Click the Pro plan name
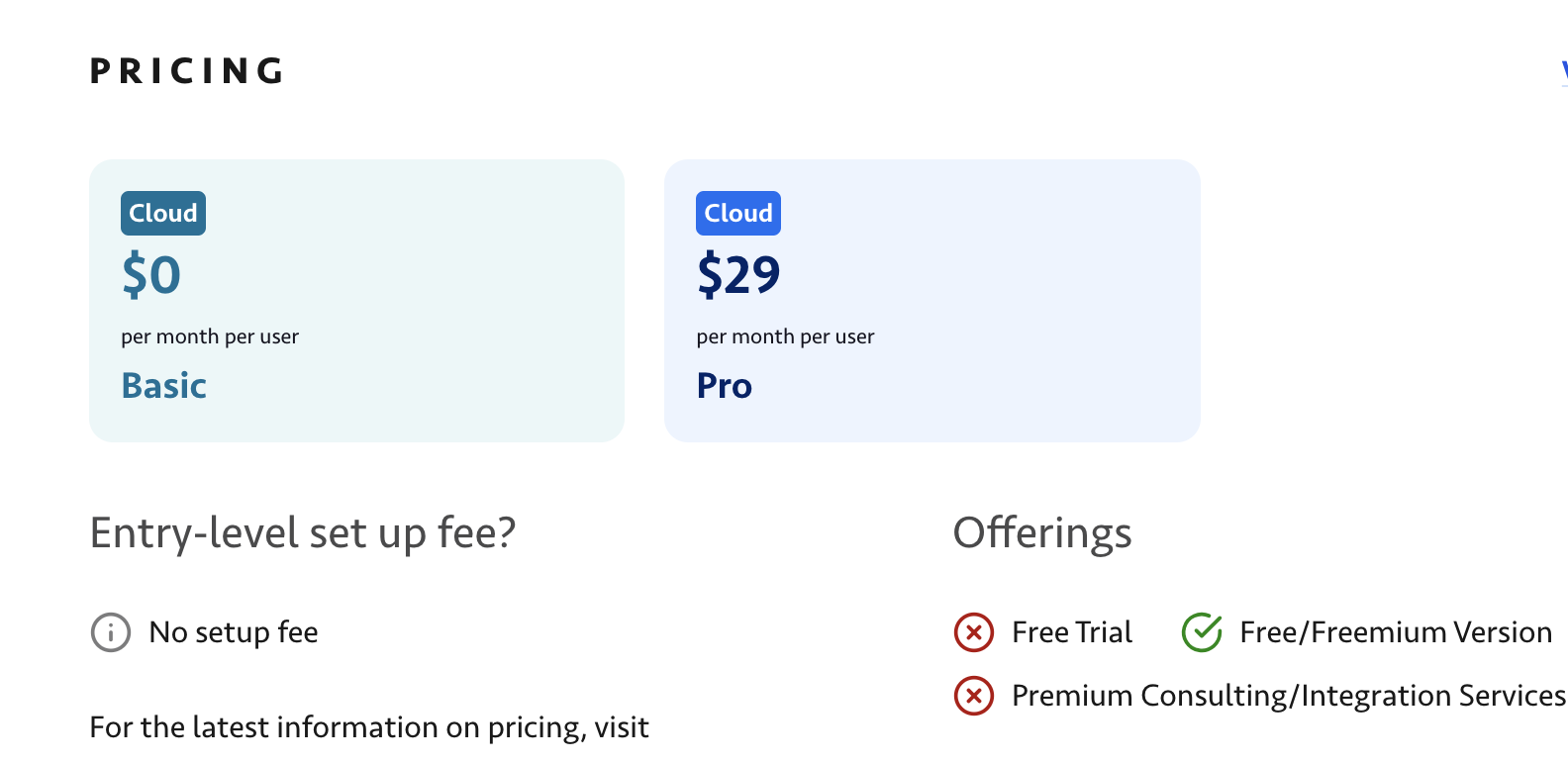This screenshot has width=1568, height=764. [x=725, y=386]
